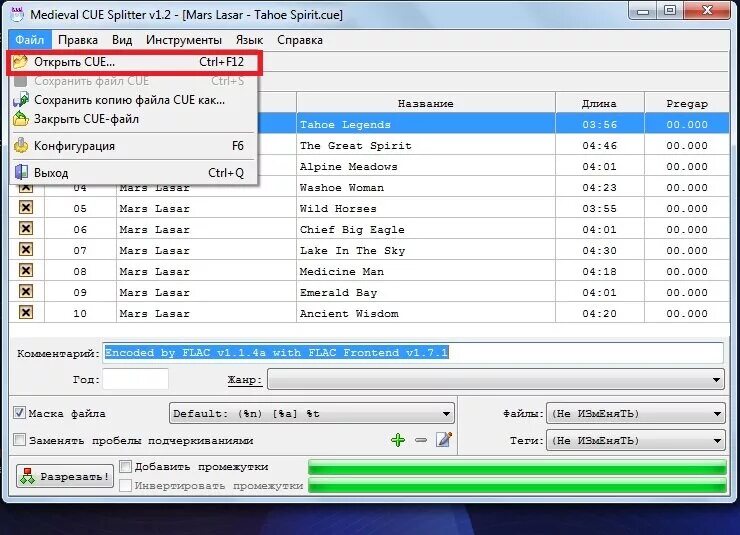
Task: Select the Alpine Meadows track title
Action: coord(349,167)
